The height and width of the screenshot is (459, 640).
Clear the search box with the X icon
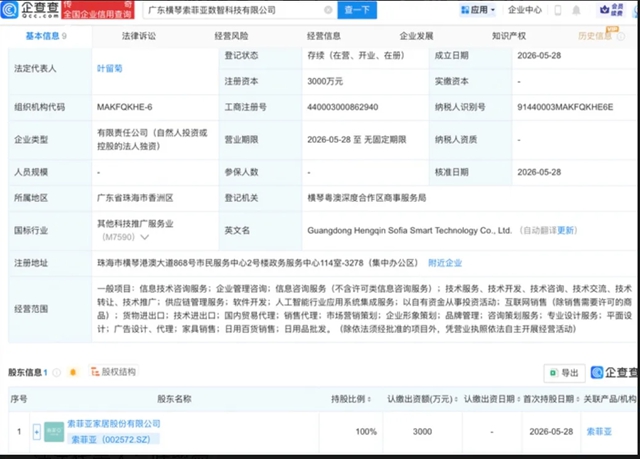tap(328, 10)
